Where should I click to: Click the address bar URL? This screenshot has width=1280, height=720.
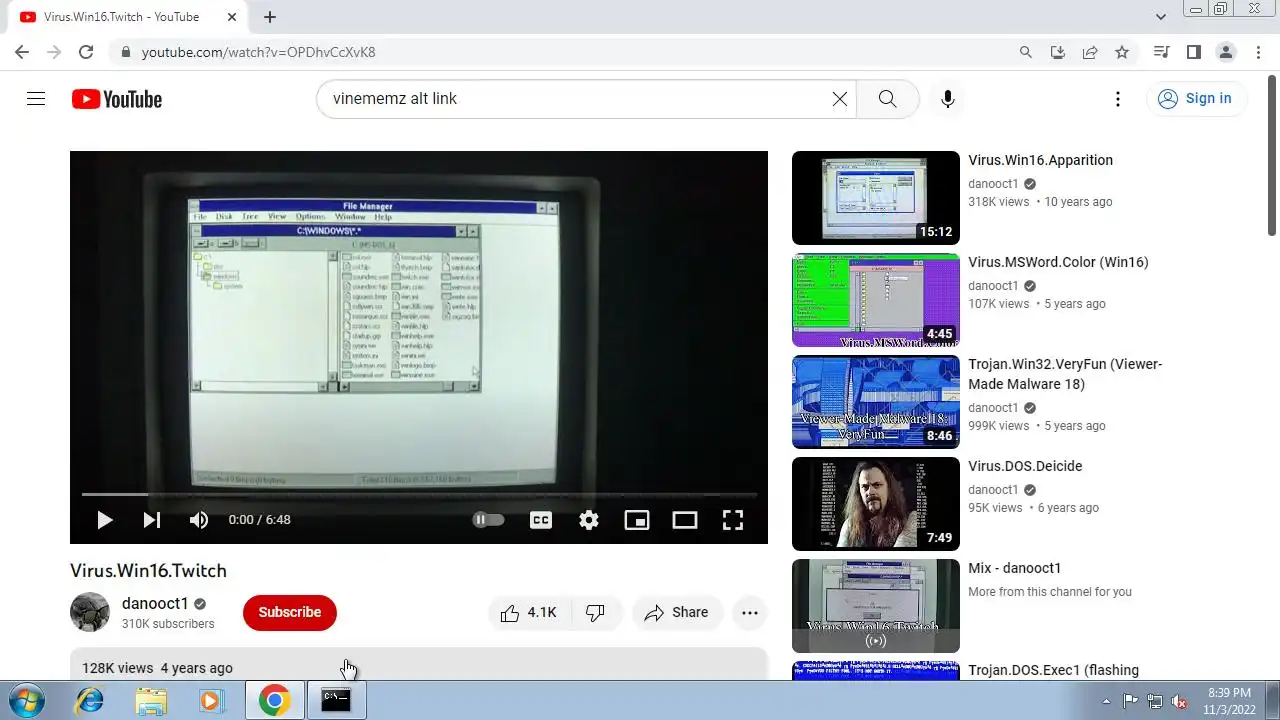tap(258, 52)
